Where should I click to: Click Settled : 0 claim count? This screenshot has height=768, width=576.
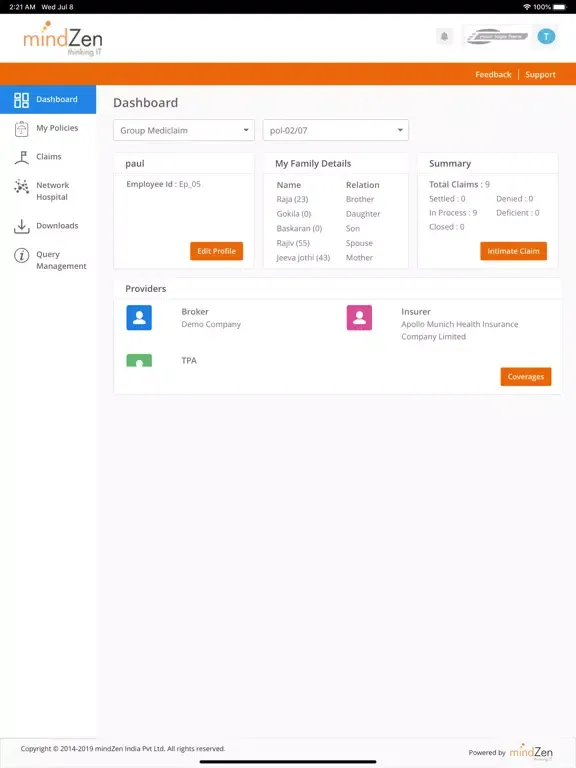point(447,199)
